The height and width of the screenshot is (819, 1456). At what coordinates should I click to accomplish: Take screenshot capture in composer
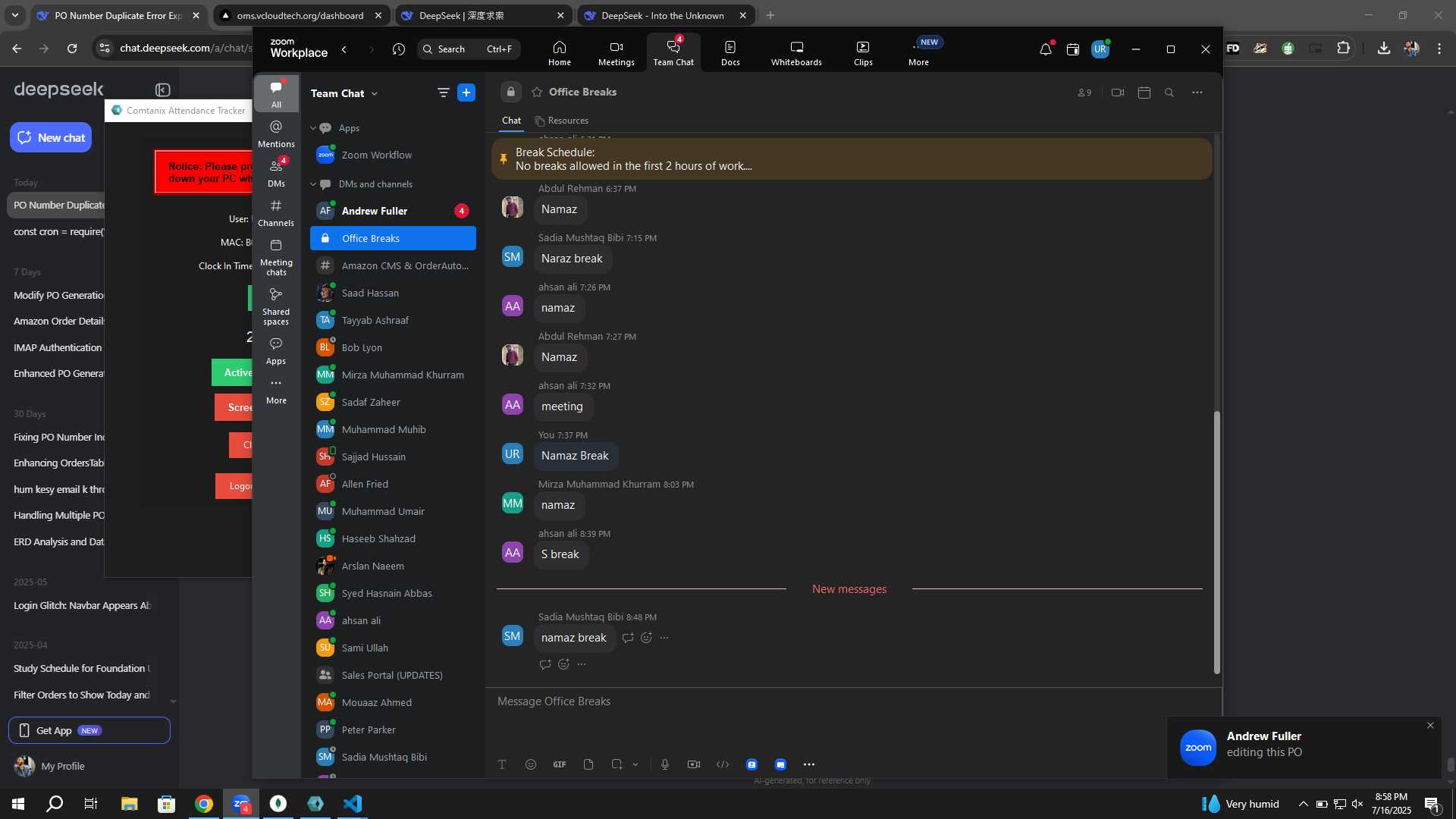point(617,764)
